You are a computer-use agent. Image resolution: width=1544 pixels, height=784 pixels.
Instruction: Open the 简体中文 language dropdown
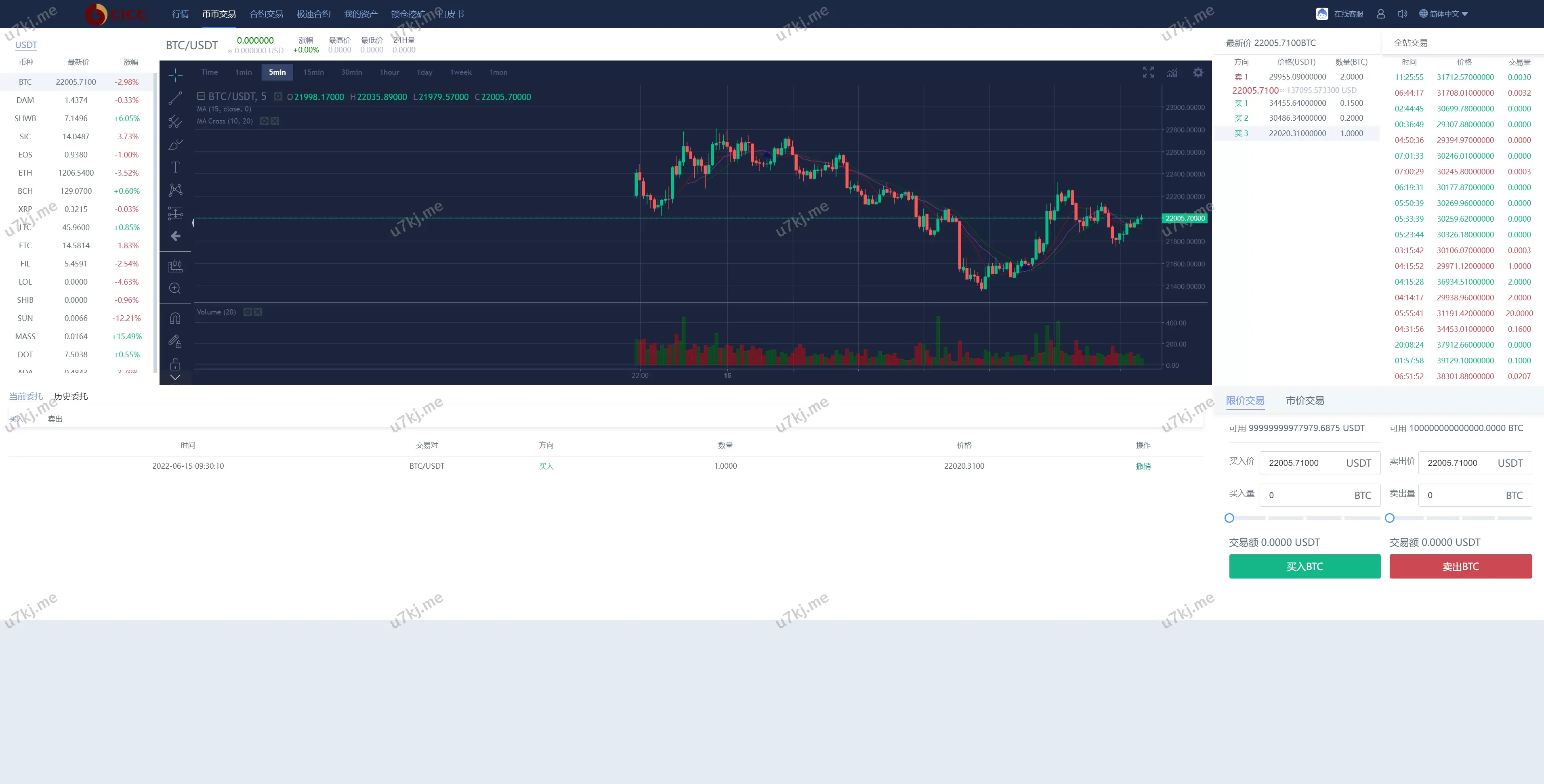(1443, 14)
